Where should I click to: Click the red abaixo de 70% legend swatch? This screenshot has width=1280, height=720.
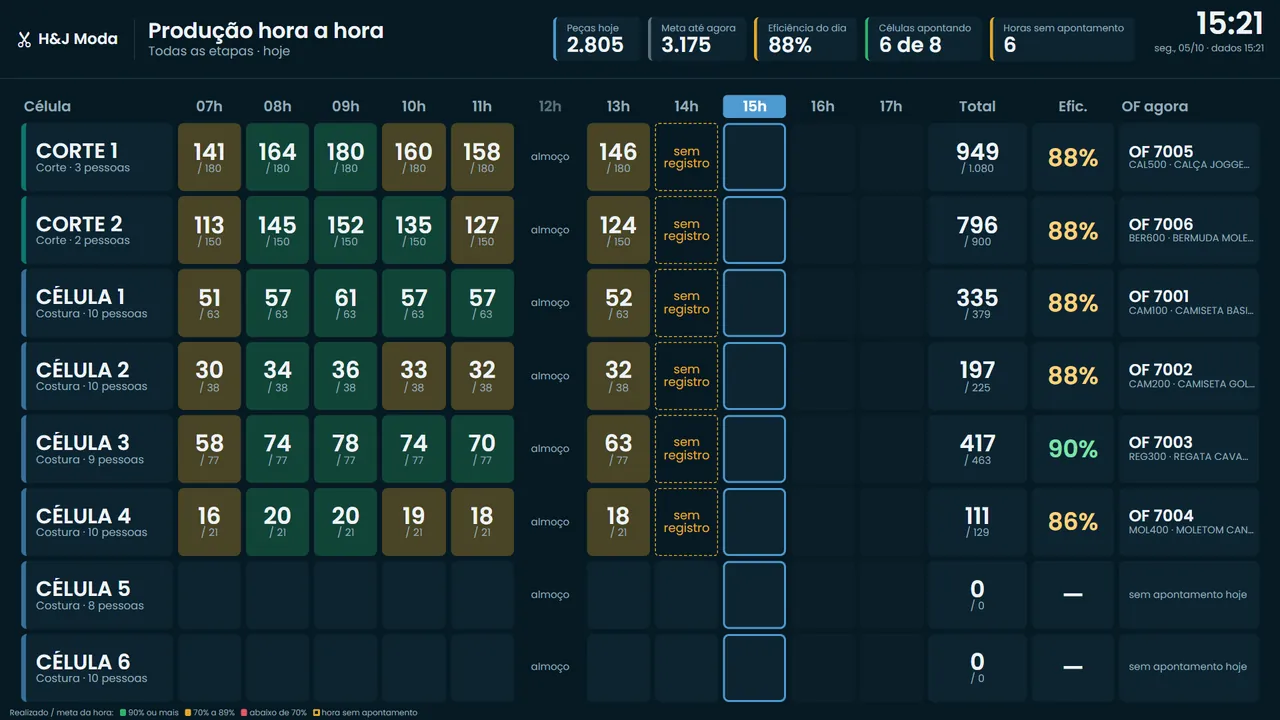(x=243, y=713)
